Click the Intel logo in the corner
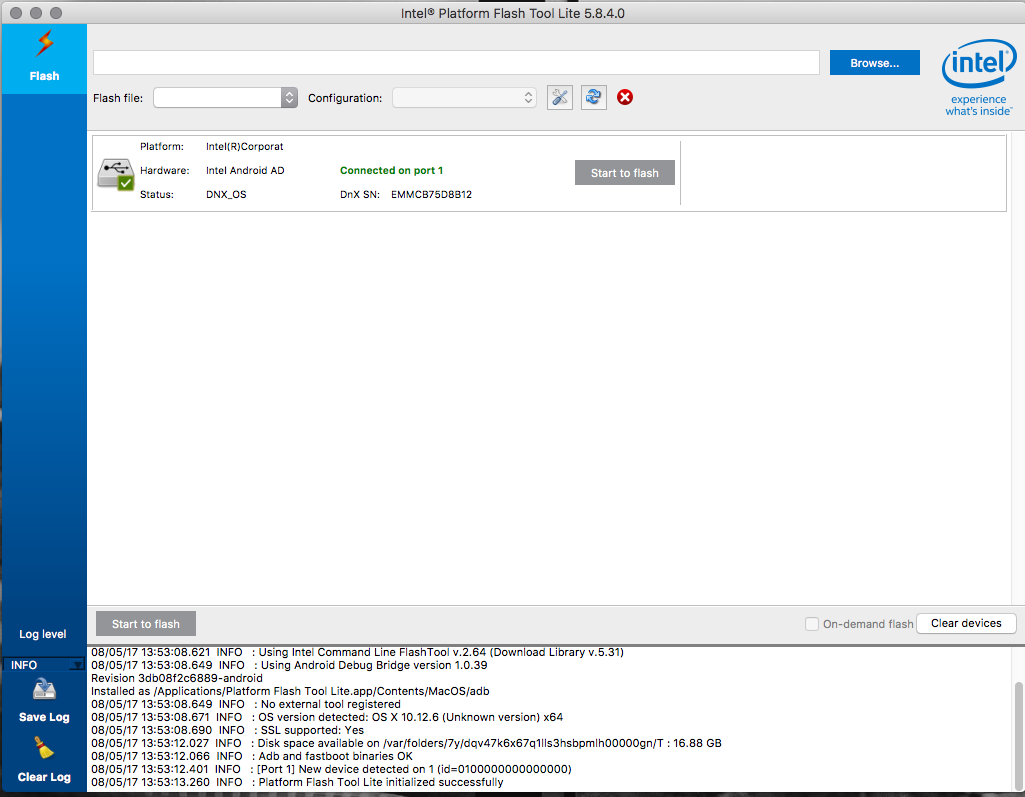Viewport: 1025px width, 797px height. [978, 63]
